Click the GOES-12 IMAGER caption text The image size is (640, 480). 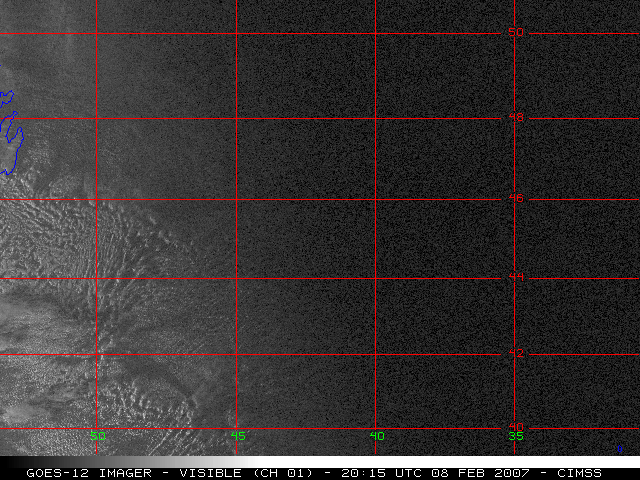[89, 473]
